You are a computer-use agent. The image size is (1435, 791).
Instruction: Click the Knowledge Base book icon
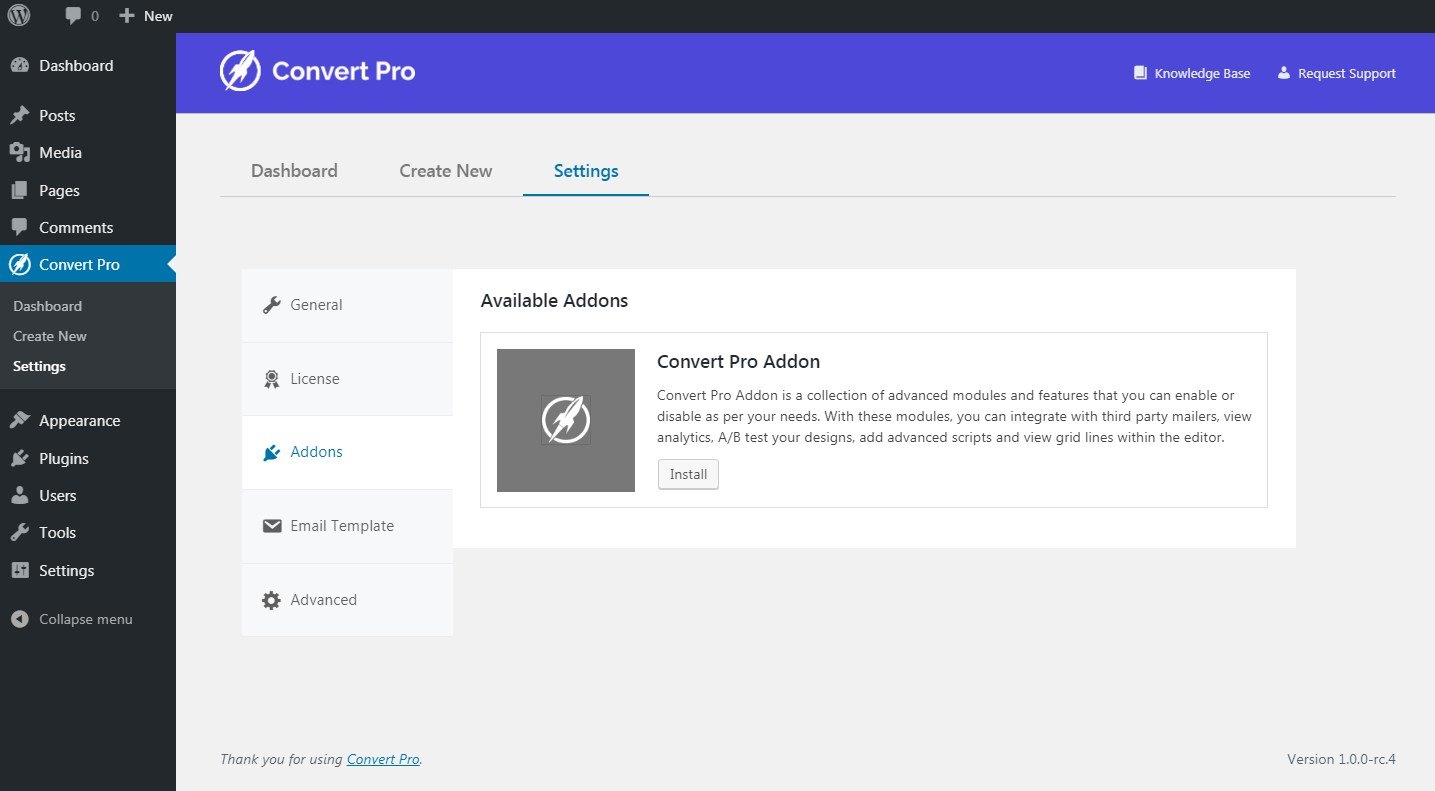tap(1140, 73)
